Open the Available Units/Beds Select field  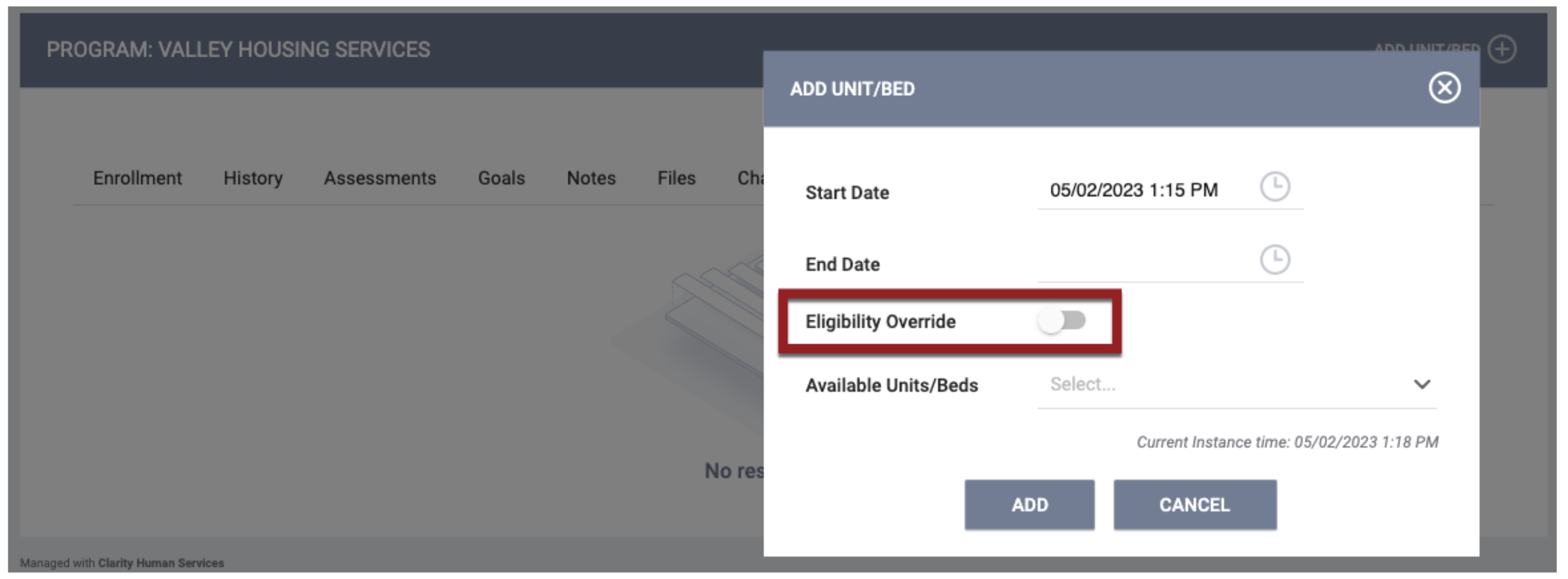tap(1236, 385)
